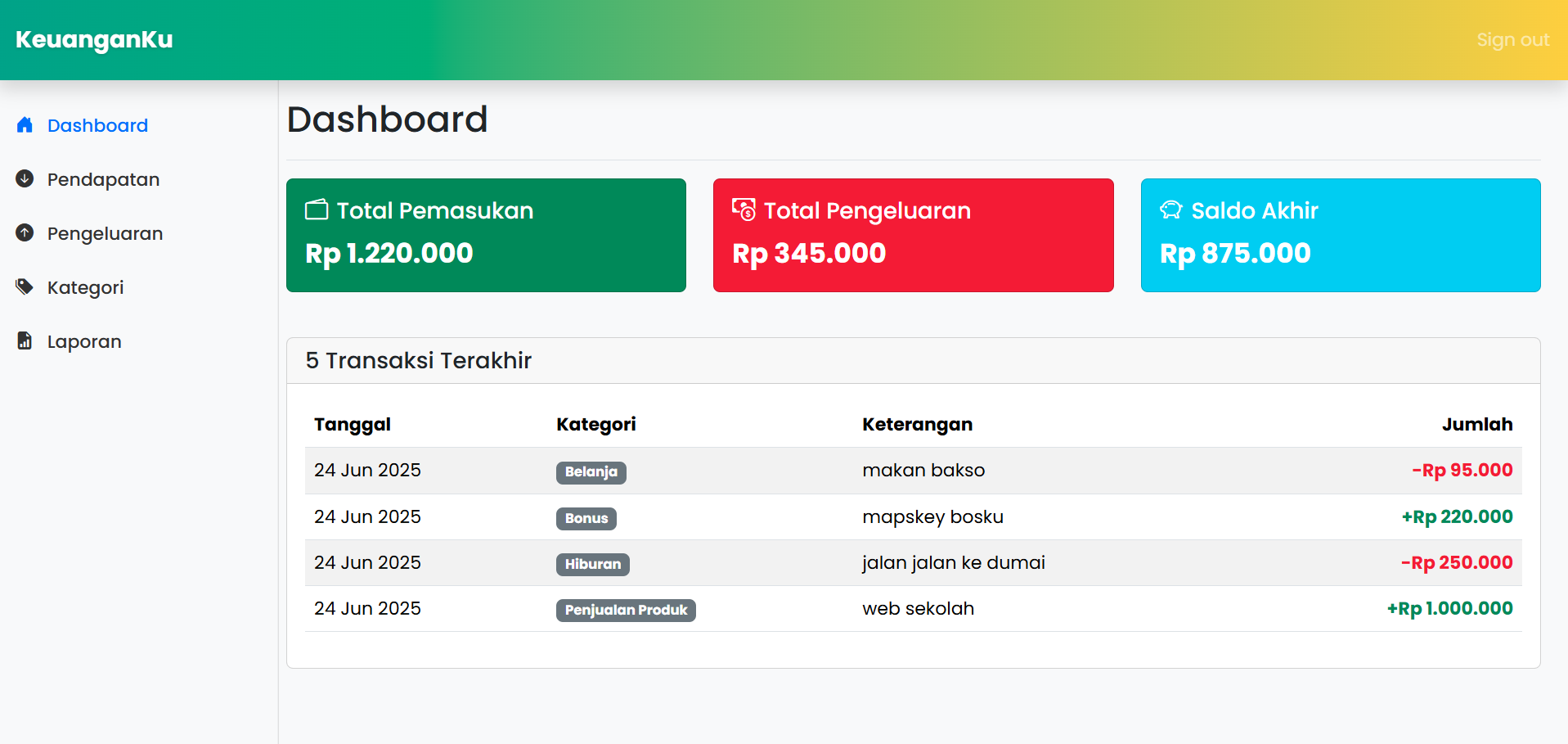The image size is (1568, 744).
Task: Click the cash icon in Total Pengeluaran card
Action: coord(744,210)
